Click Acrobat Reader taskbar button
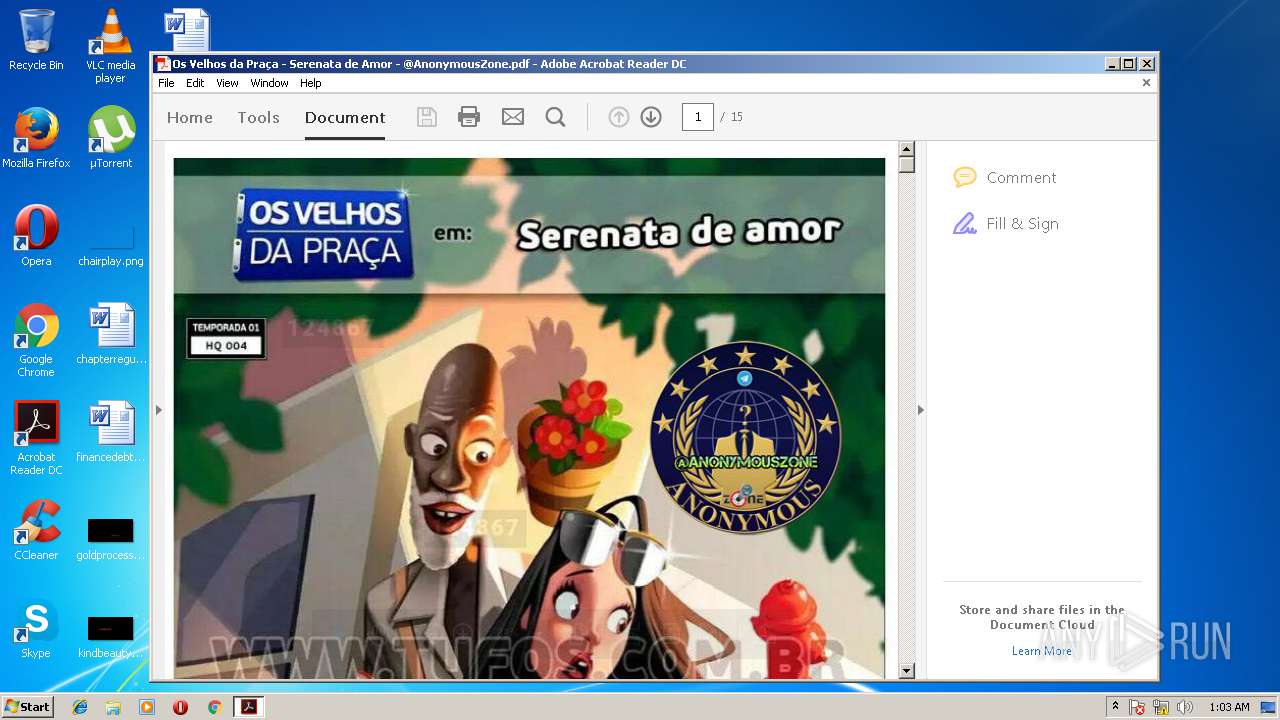The image size is (1280, 720). (x=248, y=707)
